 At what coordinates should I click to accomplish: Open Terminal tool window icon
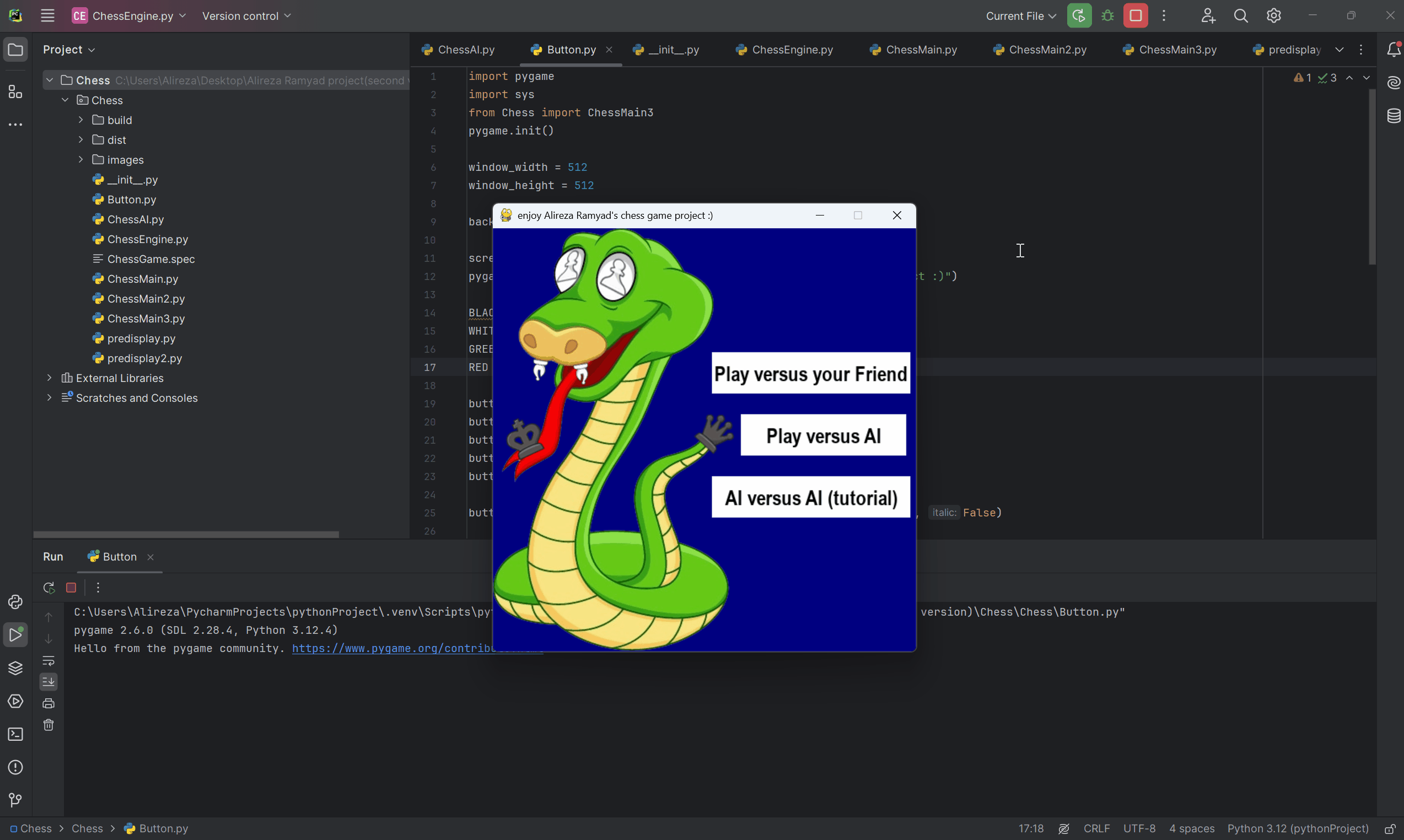pos(15,734)
